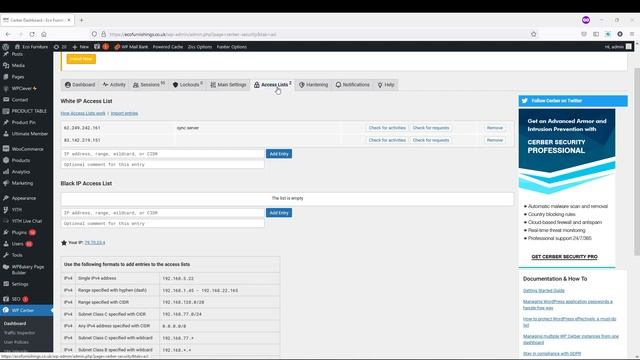The height and width of the screenshot is (360, 640).
Task: Click the yellow Install Now button
Action: [x=81, y=59]
